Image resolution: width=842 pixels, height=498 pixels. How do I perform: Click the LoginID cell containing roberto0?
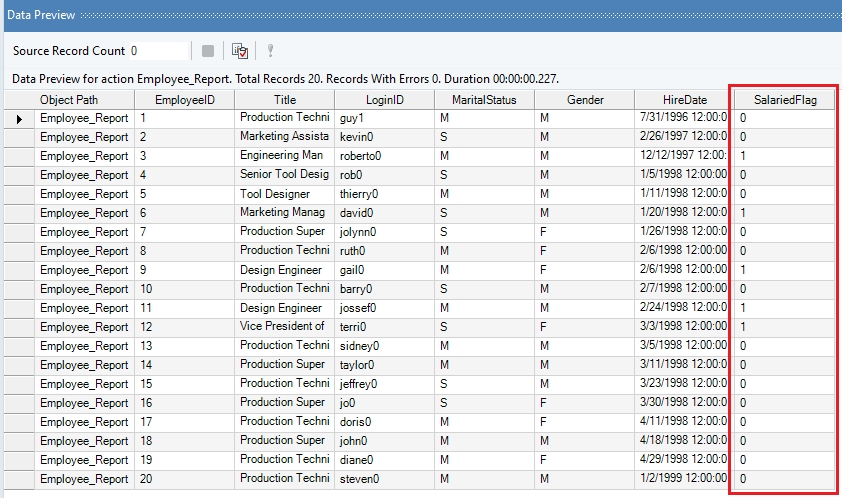coord(384,156)
